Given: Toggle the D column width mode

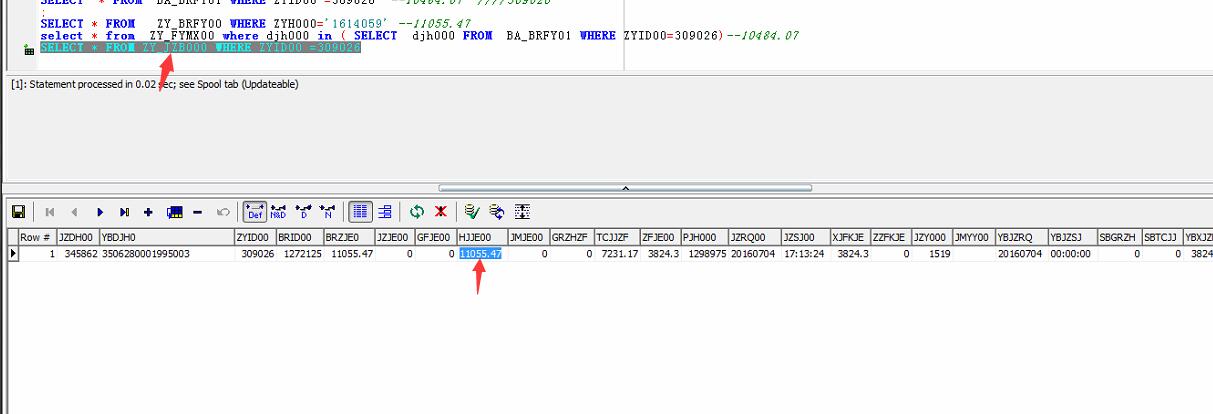Looking at the screenshot, I should pyautogui.click(x=303, y=212).
